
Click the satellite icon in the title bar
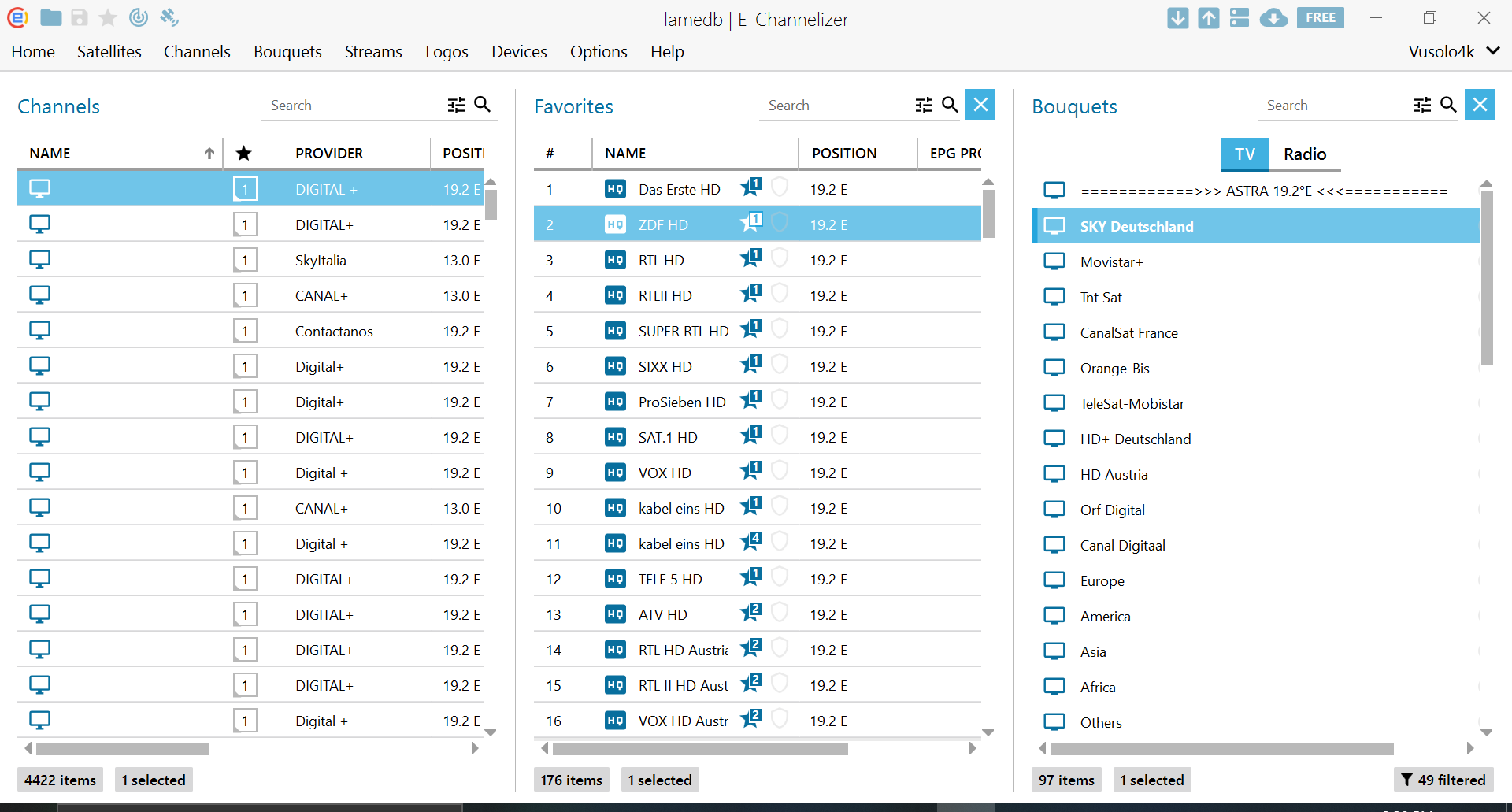(x=169, y=17)
